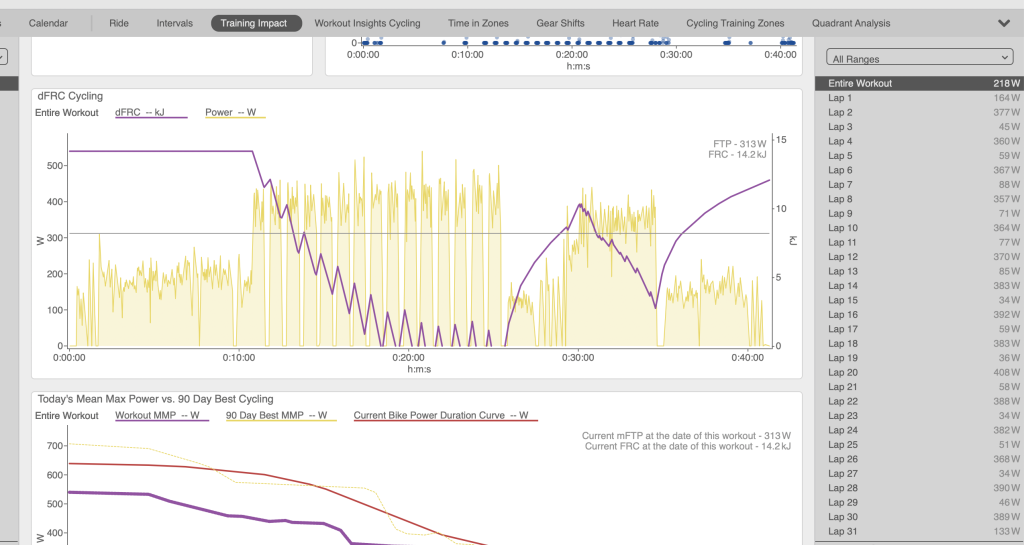The width and height of the screenshot is (1024, 545).
Task: Select Lap 4 row
Action: click(920, 141)
